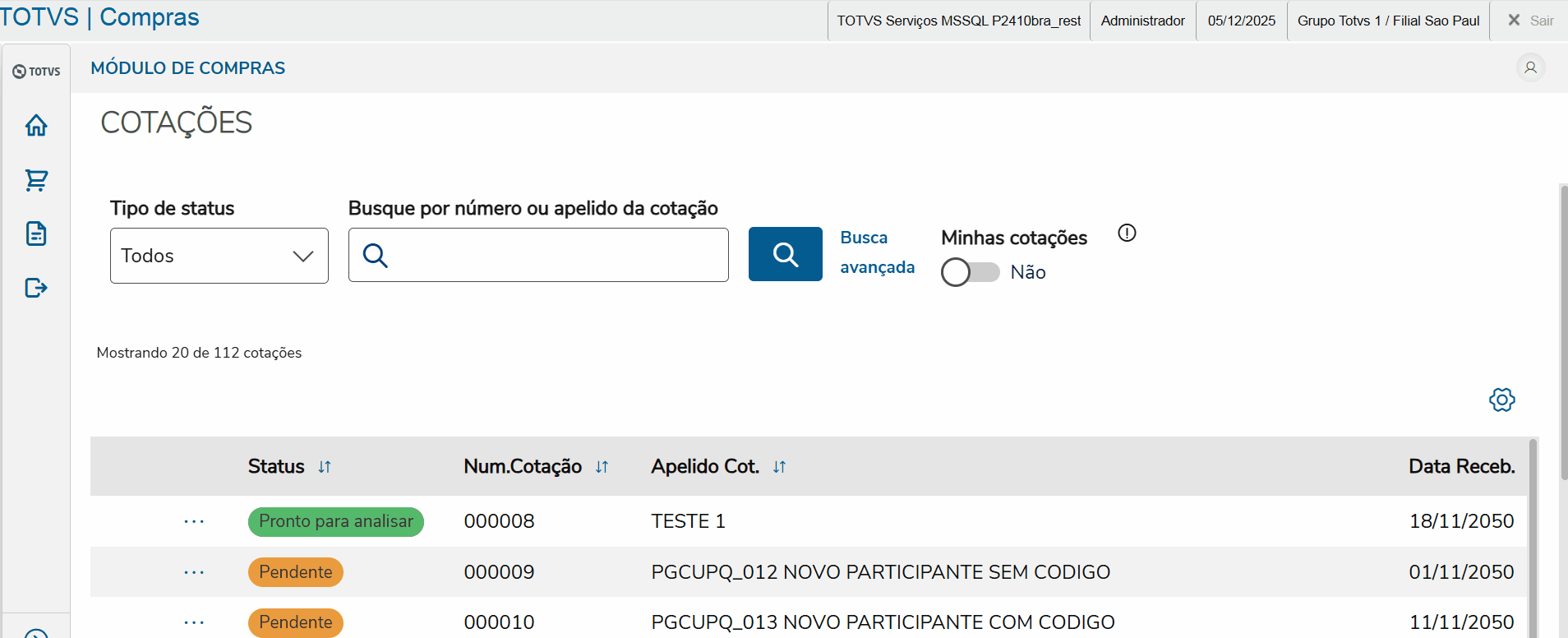This screenshot has height=638, width=1568.
Task: Sort by Num.Cotação column
Action: pyautogui.click(x=602, y=467)
